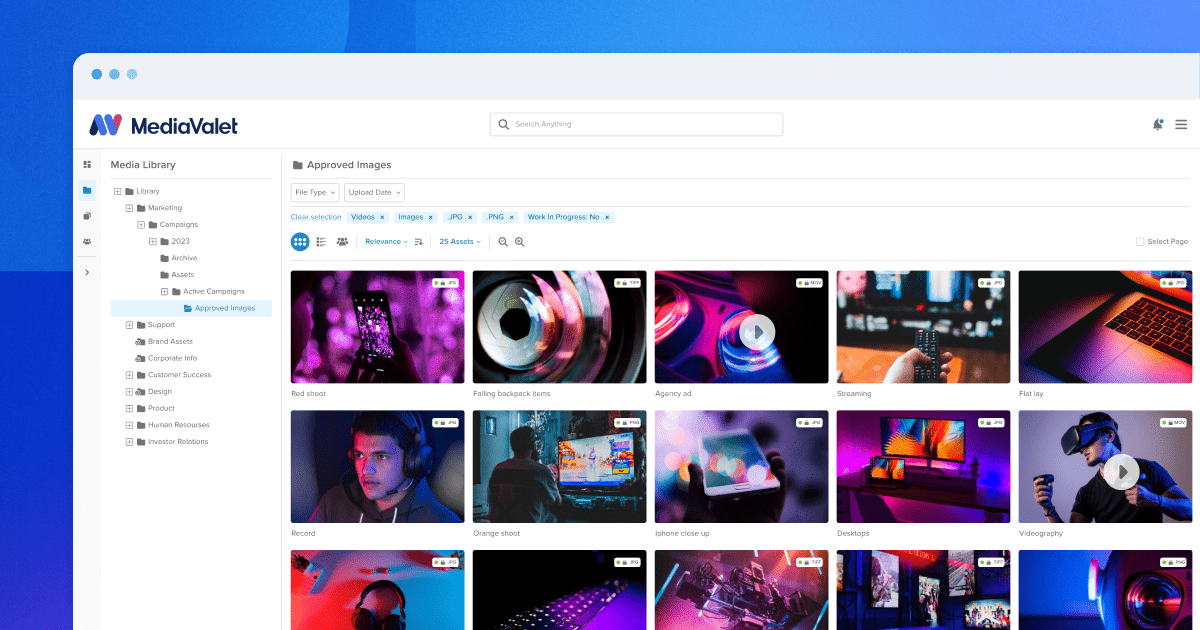Click the Clear selection link

(x=316, y=217)
